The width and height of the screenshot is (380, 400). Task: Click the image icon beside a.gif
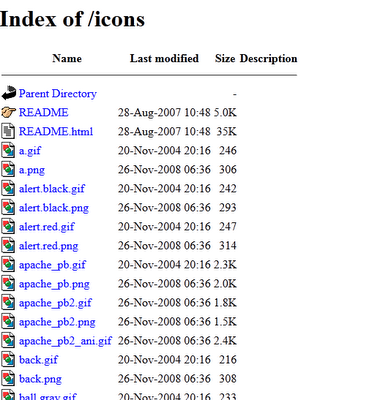tap(8, 150)
